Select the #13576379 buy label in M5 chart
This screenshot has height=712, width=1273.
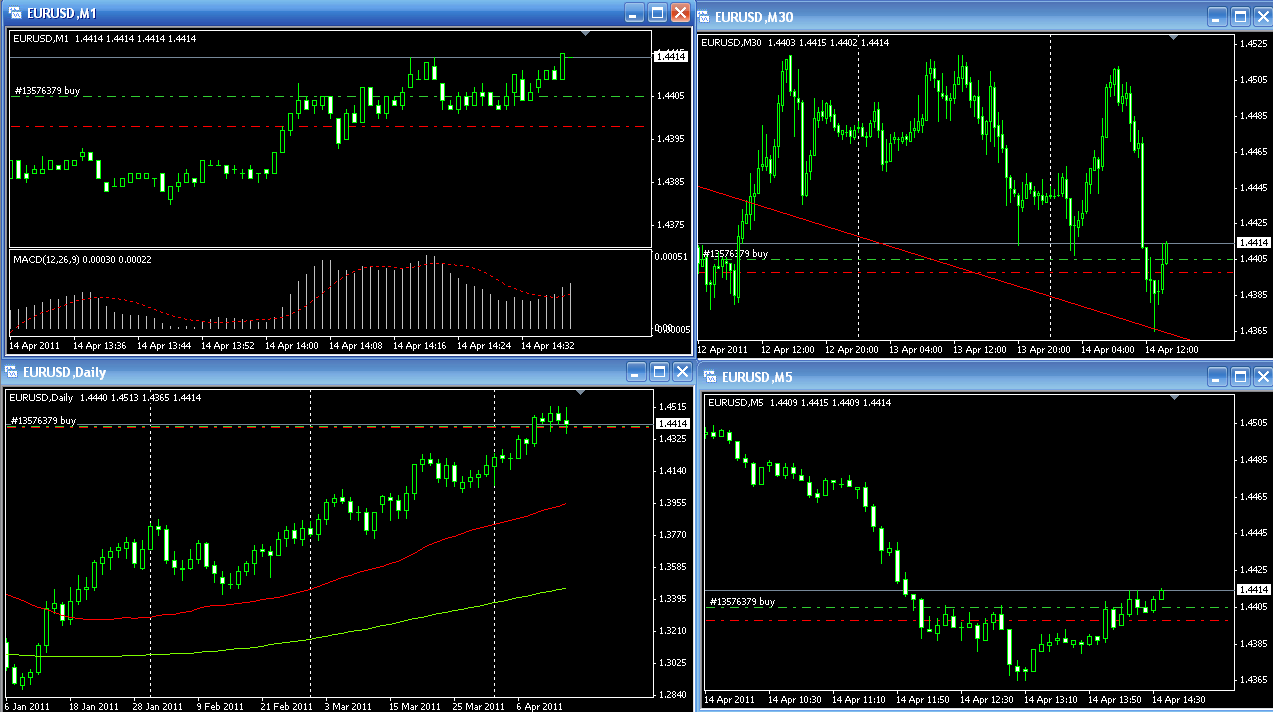[742, 602]
